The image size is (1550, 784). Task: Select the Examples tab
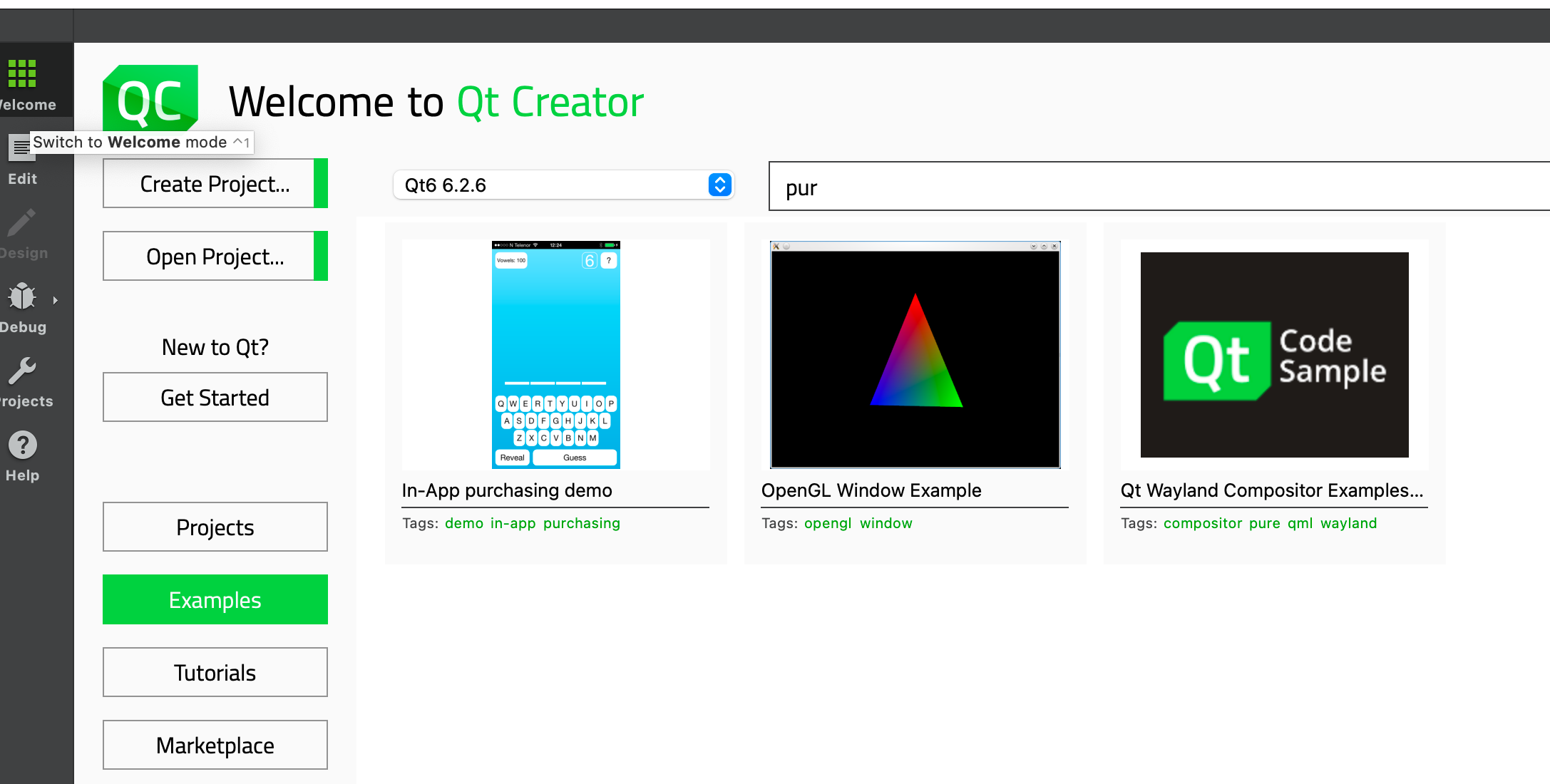tap(215, 599)
